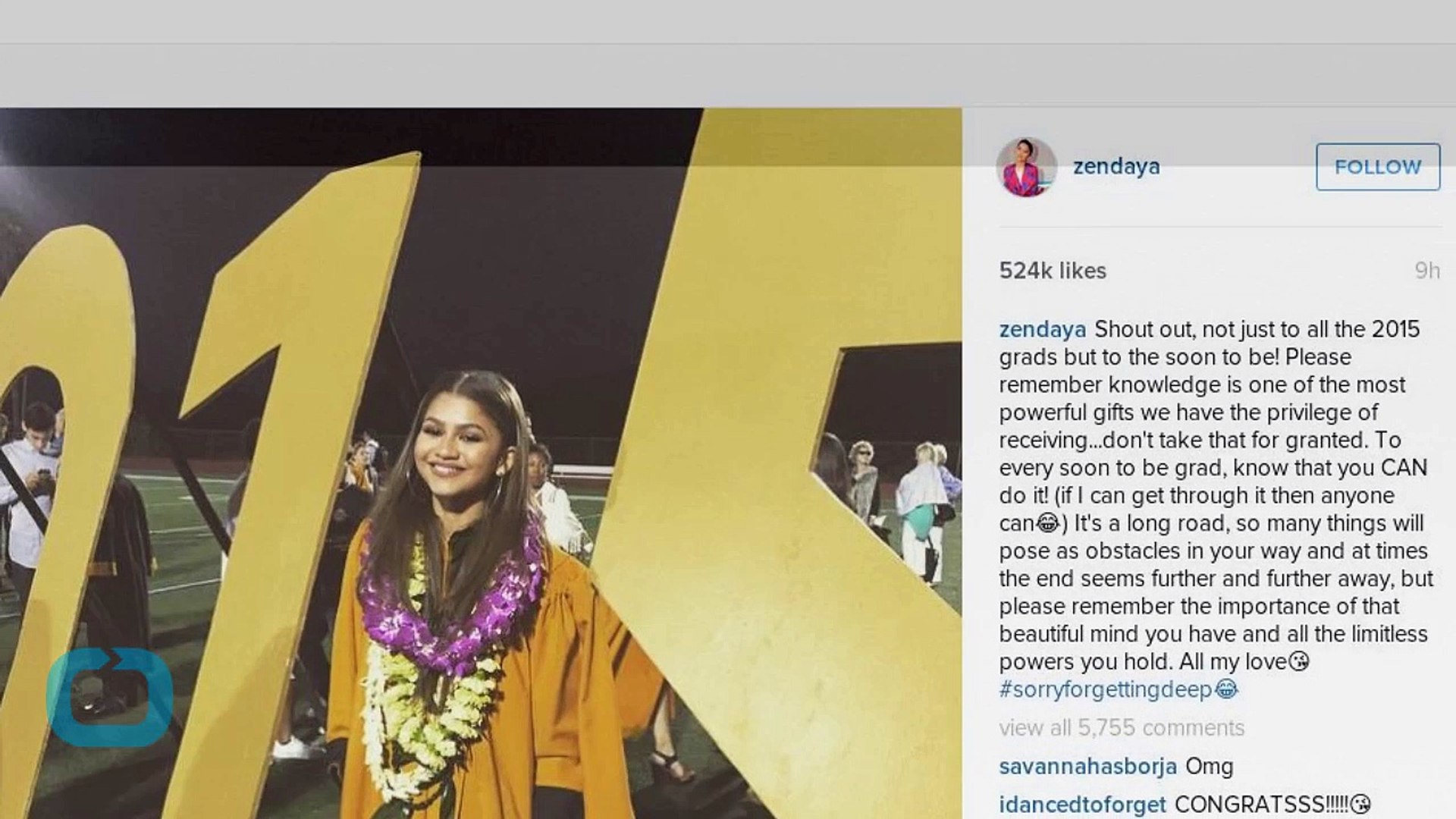
Task: Open the zendaya username in the caption
Action: 1043,329
